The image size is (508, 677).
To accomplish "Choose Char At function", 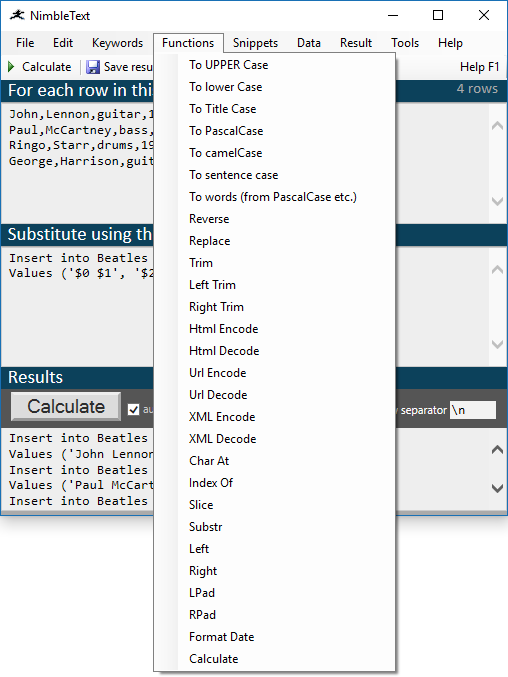I will [275, 461].
